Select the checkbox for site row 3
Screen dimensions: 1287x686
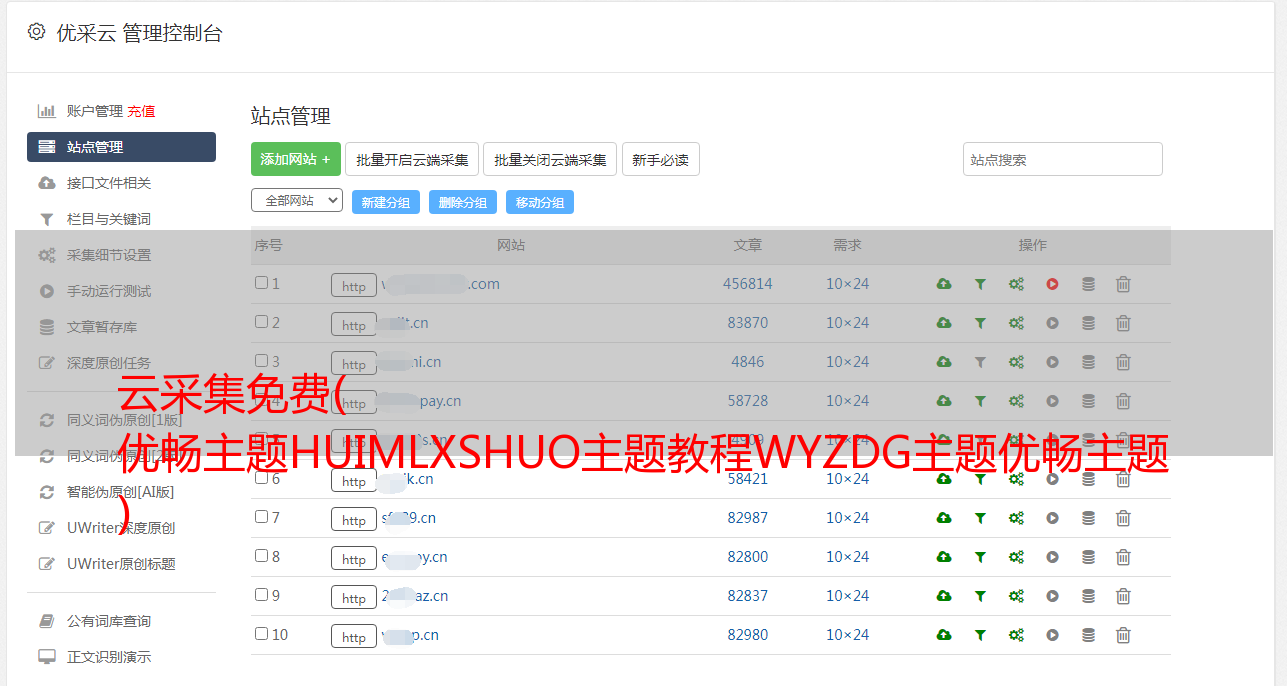pos(261,361)
